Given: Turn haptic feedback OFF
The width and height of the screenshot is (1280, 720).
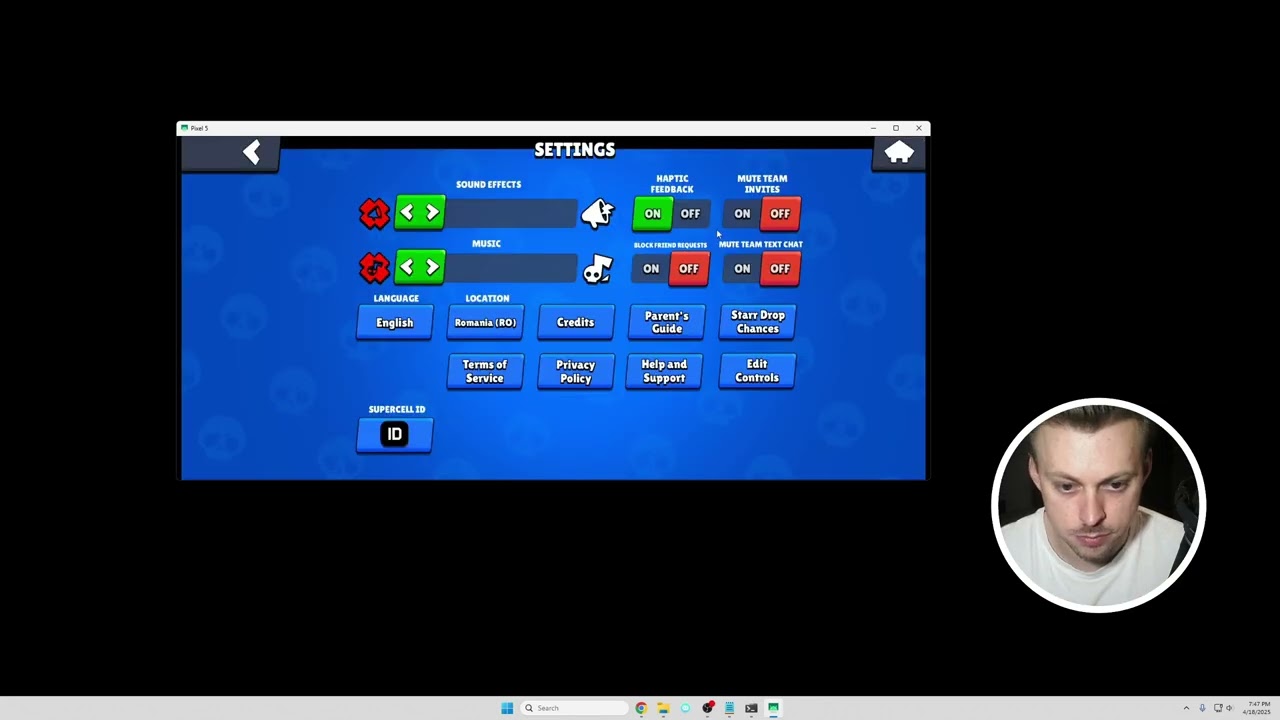Looking at the screenshot, I should click(690, 214).
